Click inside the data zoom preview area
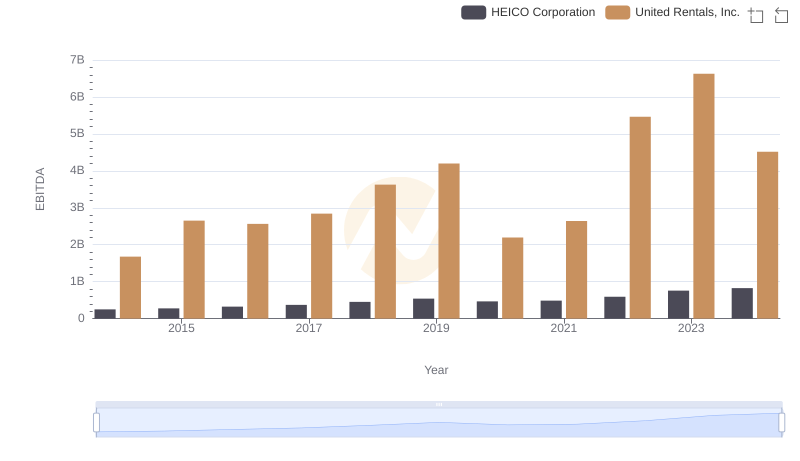Screen dimensions: 800x461 pyautogui.click(x=439, y=423)
